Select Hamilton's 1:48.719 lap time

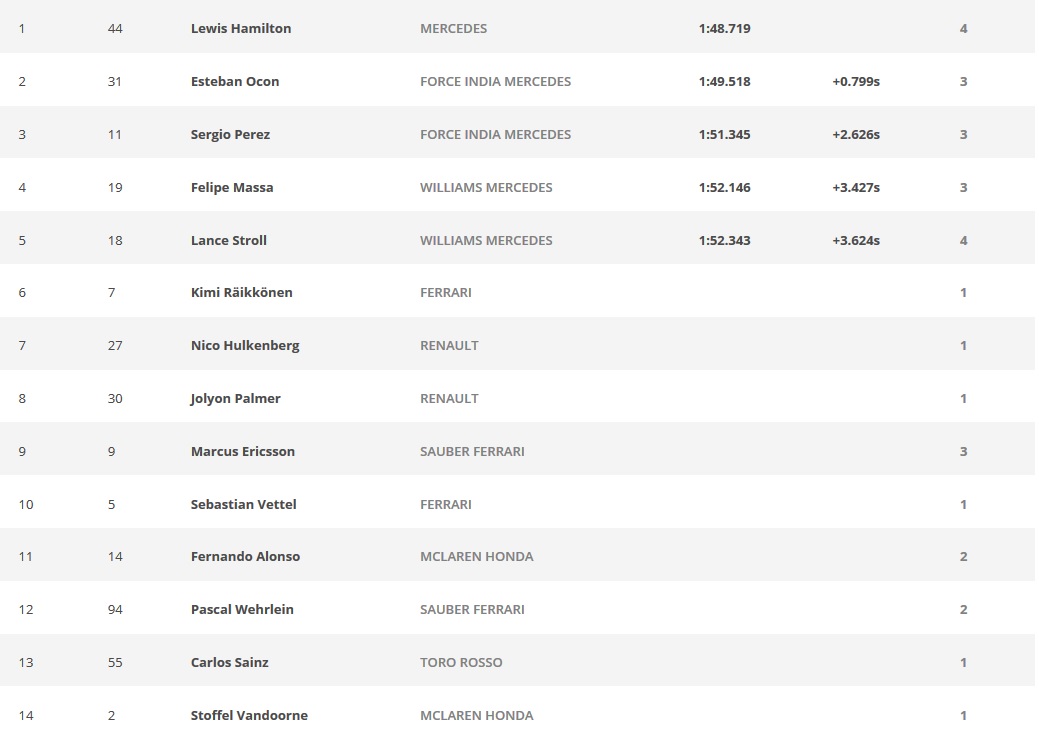coord(725,29)
